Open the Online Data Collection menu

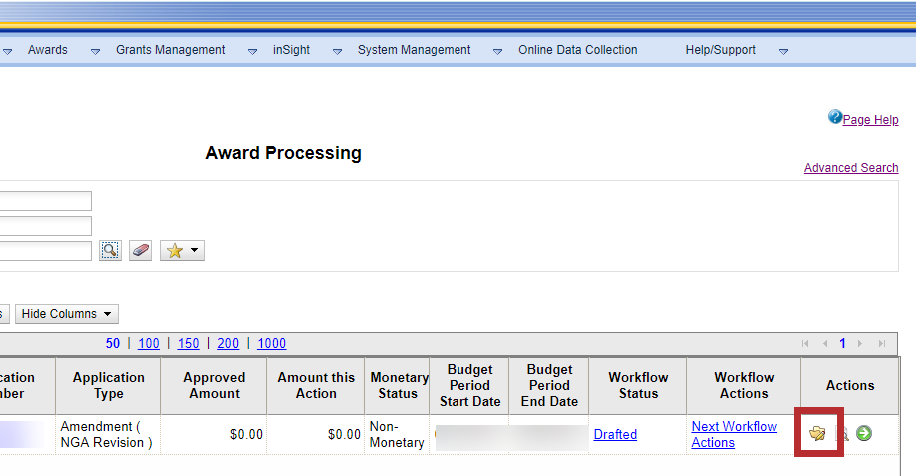tap(577, 50)
